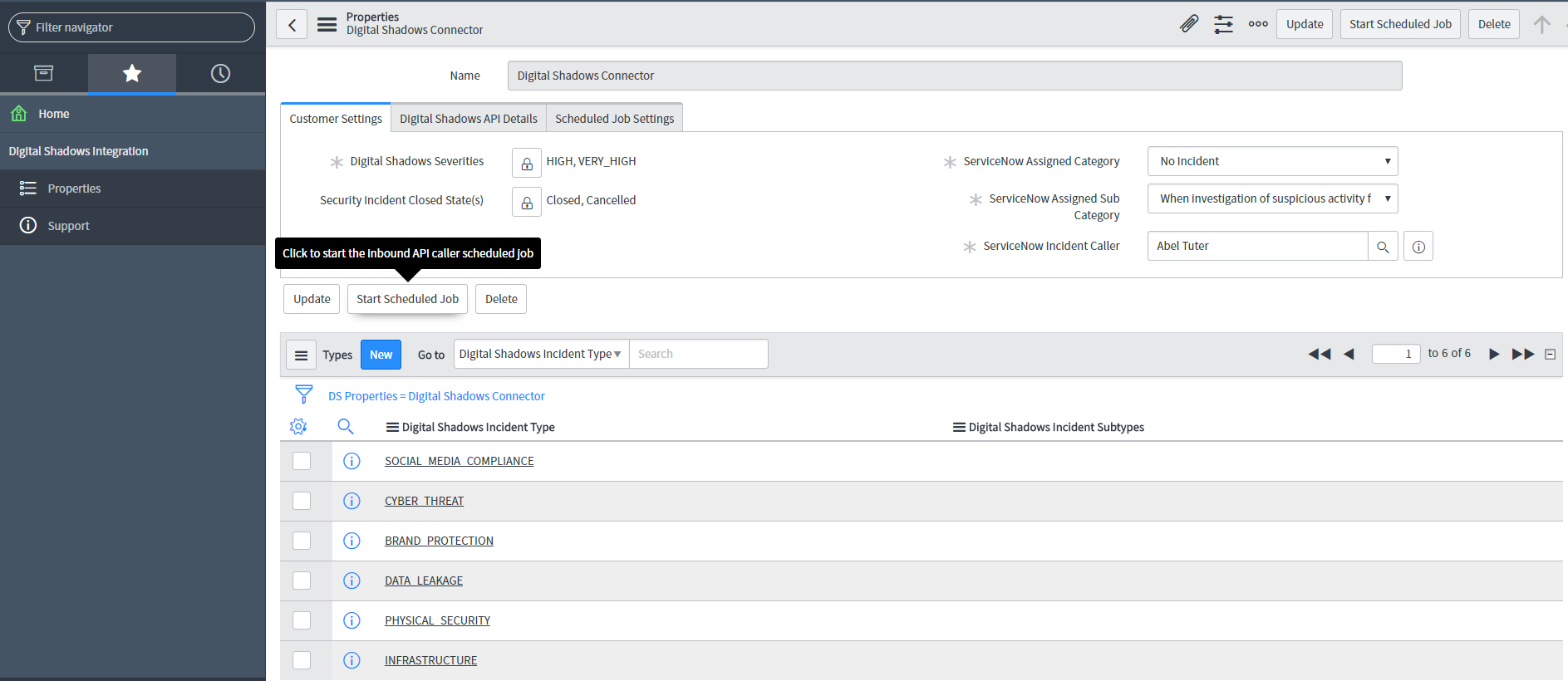The height and width of the screenshot is (681, 1568).
Task: Go to first page of list
Action: [x=1319, y=354]
